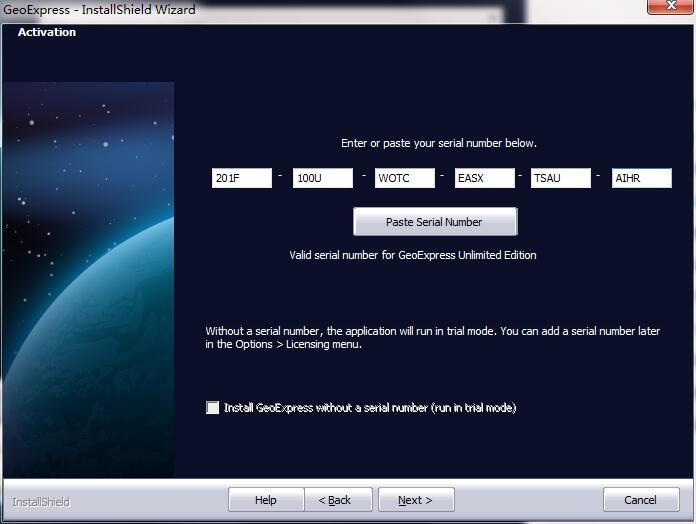This screenshot has height=524, width=696.
Task: Cancel the installation wizard
Action: (641, 500)
